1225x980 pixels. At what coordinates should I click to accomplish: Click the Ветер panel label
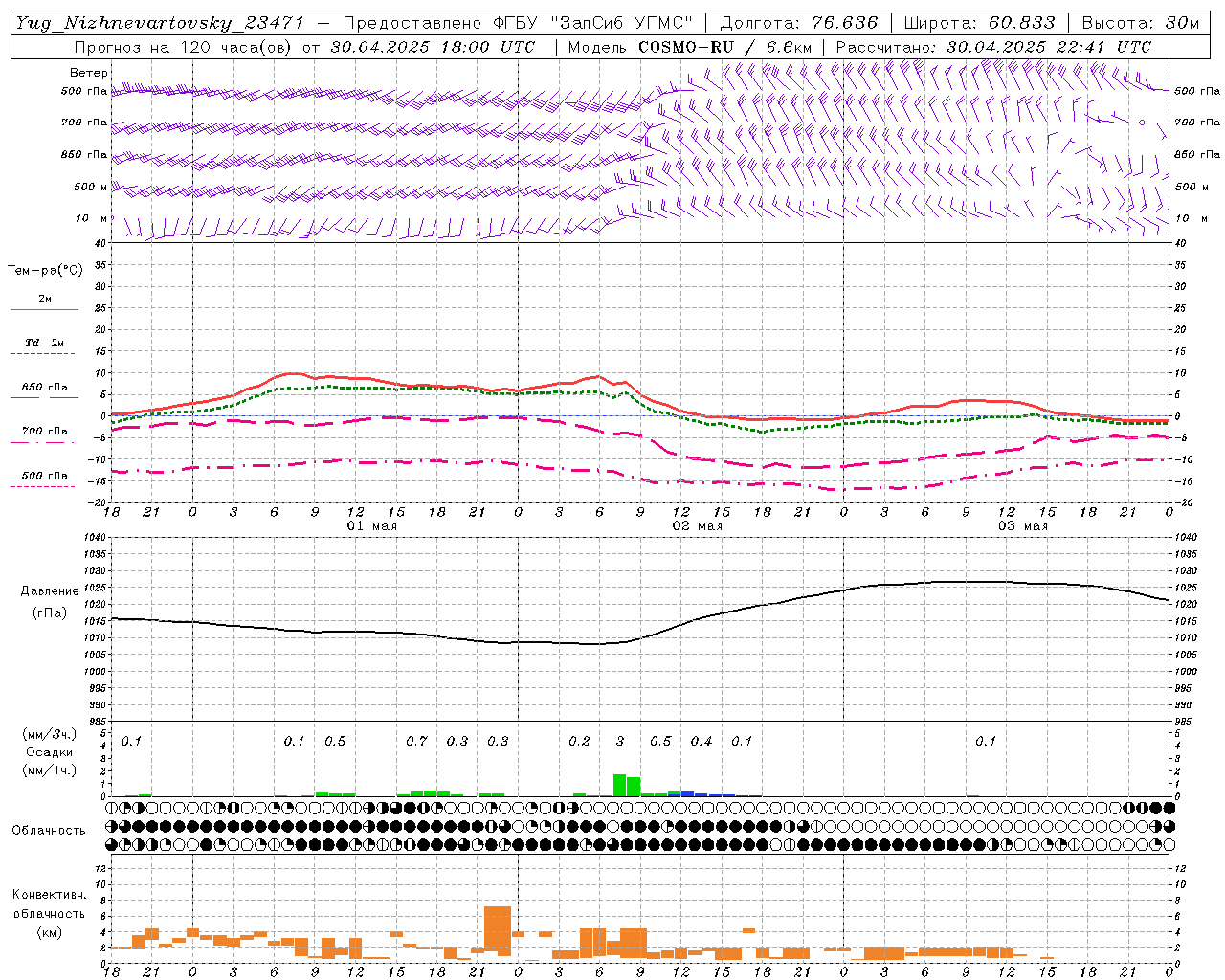[x=89, y=73]
